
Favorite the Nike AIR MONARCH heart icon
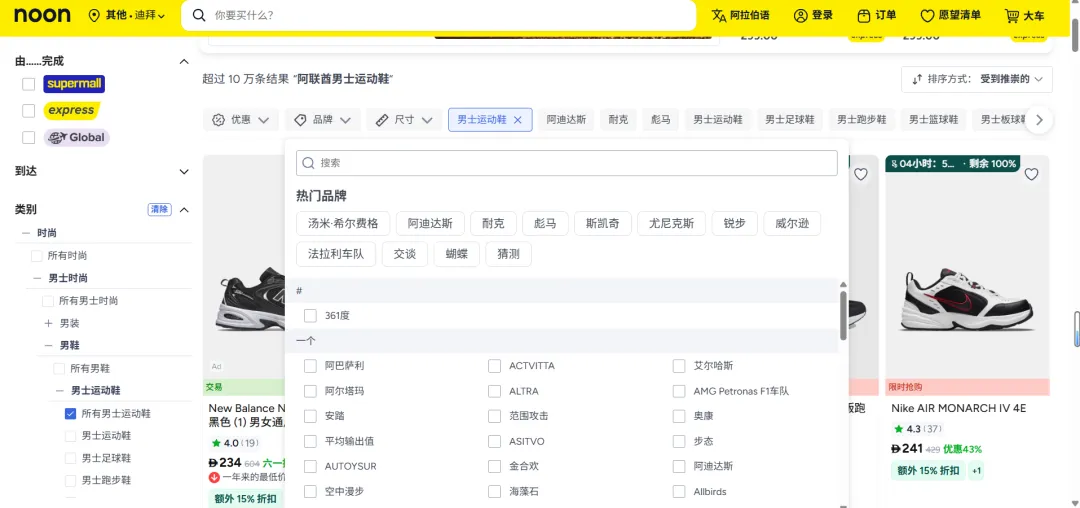[x=1031, y=174]
